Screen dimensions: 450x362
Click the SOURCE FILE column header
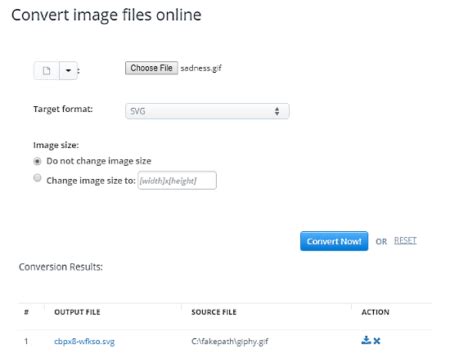[214, 312]
